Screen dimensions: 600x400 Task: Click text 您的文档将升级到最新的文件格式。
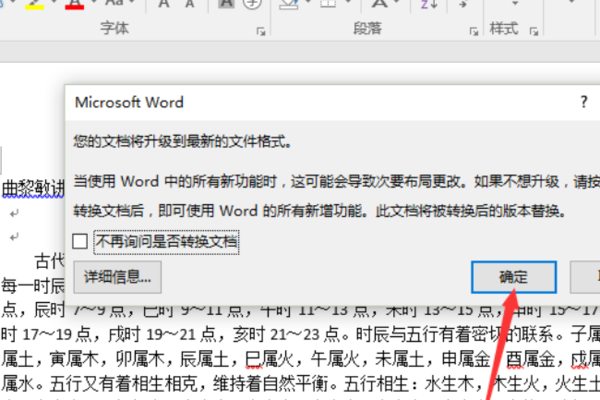click(x=183, y=142)
